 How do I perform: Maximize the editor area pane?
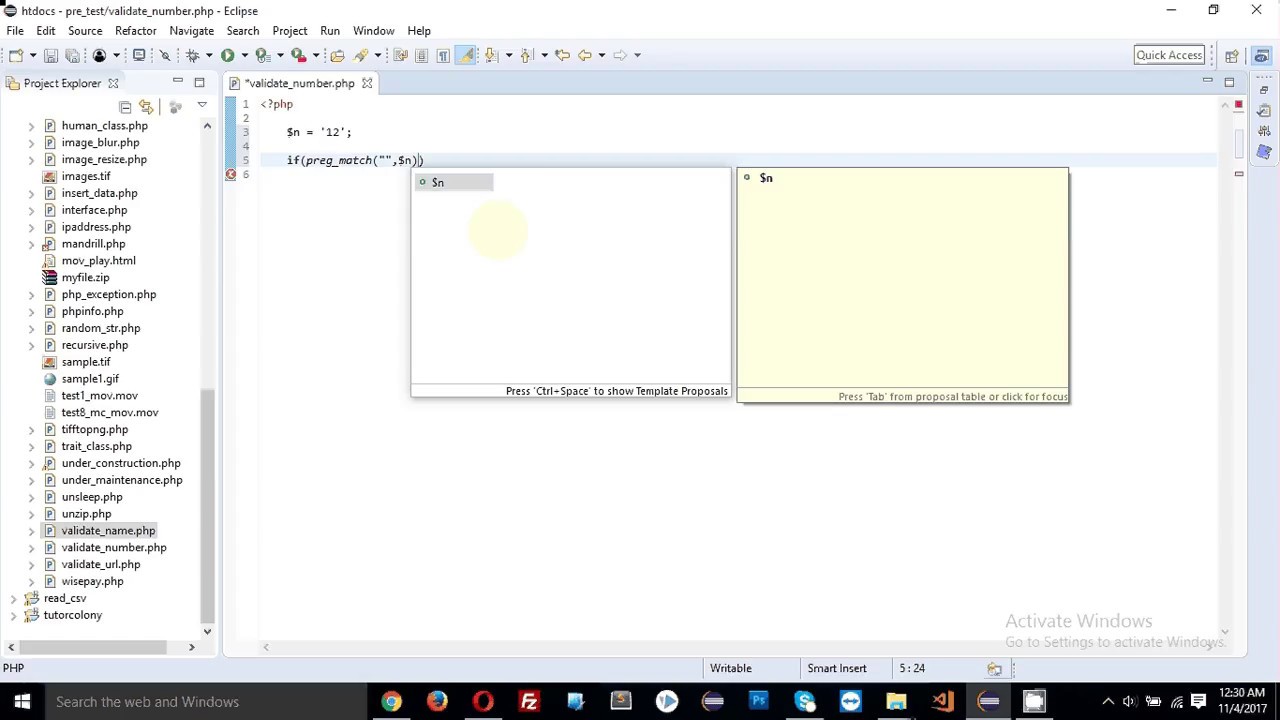[x=1229, y=82]
